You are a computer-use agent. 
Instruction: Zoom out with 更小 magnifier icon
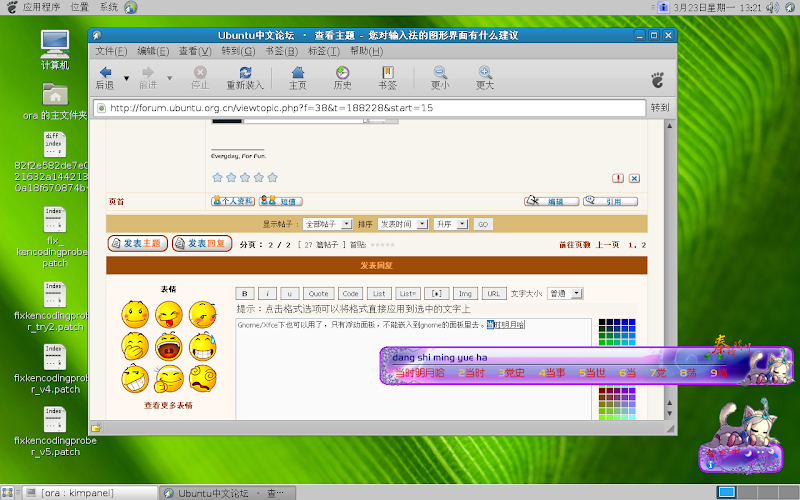point(440,72)
